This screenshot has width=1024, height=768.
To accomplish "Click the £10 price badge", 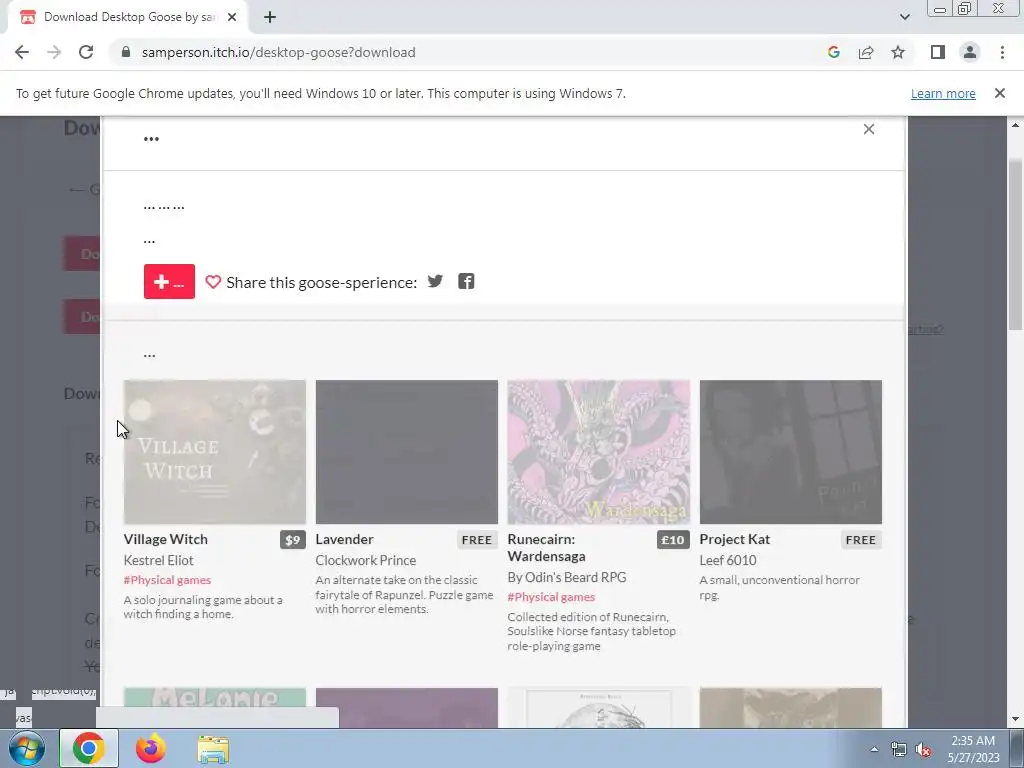I will click(673, 540).
